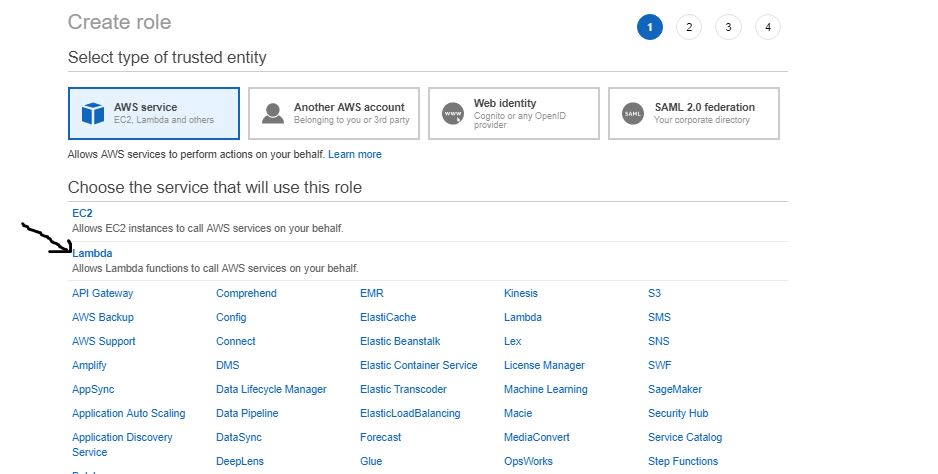Select the Another AWS account card
This screenshot has width=938, height=474.
click(334, 113)
